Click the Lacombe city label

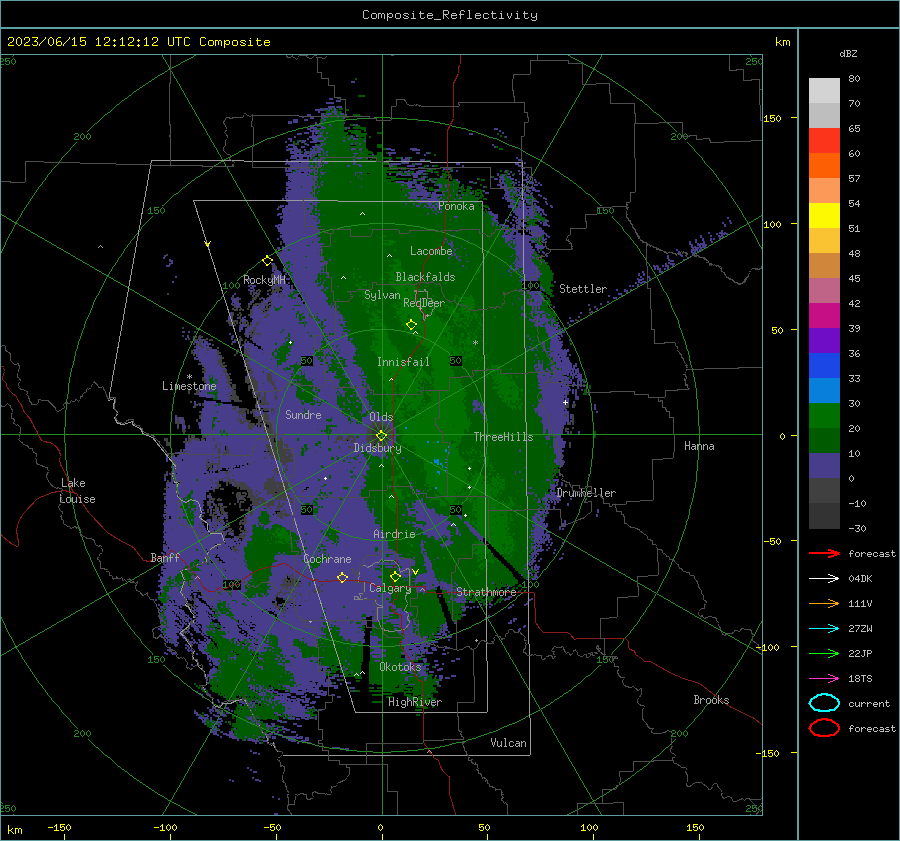(x=431, y=251)
